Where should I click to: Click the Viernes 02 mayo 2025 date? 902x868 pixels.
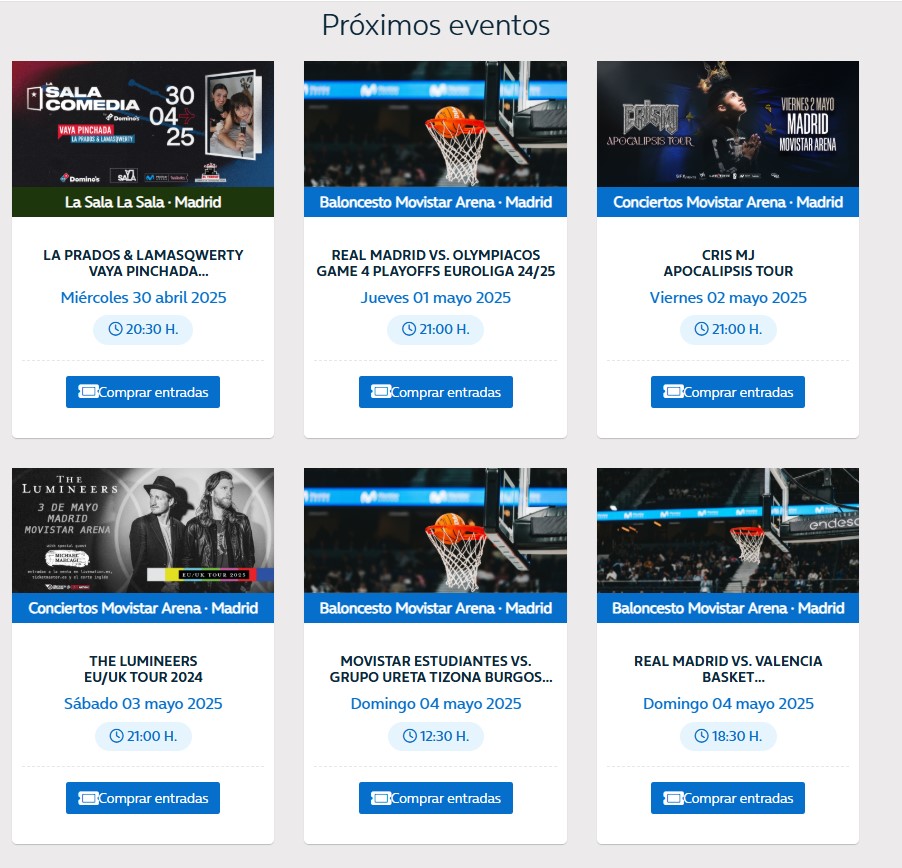(728, 297)
